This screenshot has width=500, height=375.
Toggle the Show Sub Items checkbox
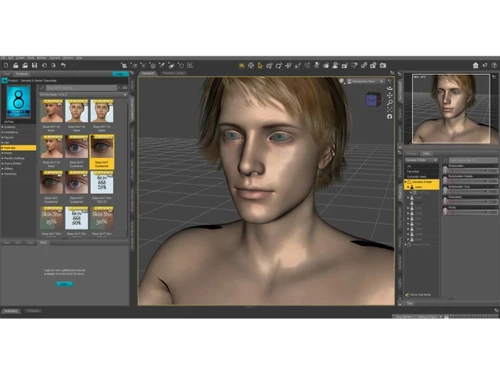[x=407, y=295]
